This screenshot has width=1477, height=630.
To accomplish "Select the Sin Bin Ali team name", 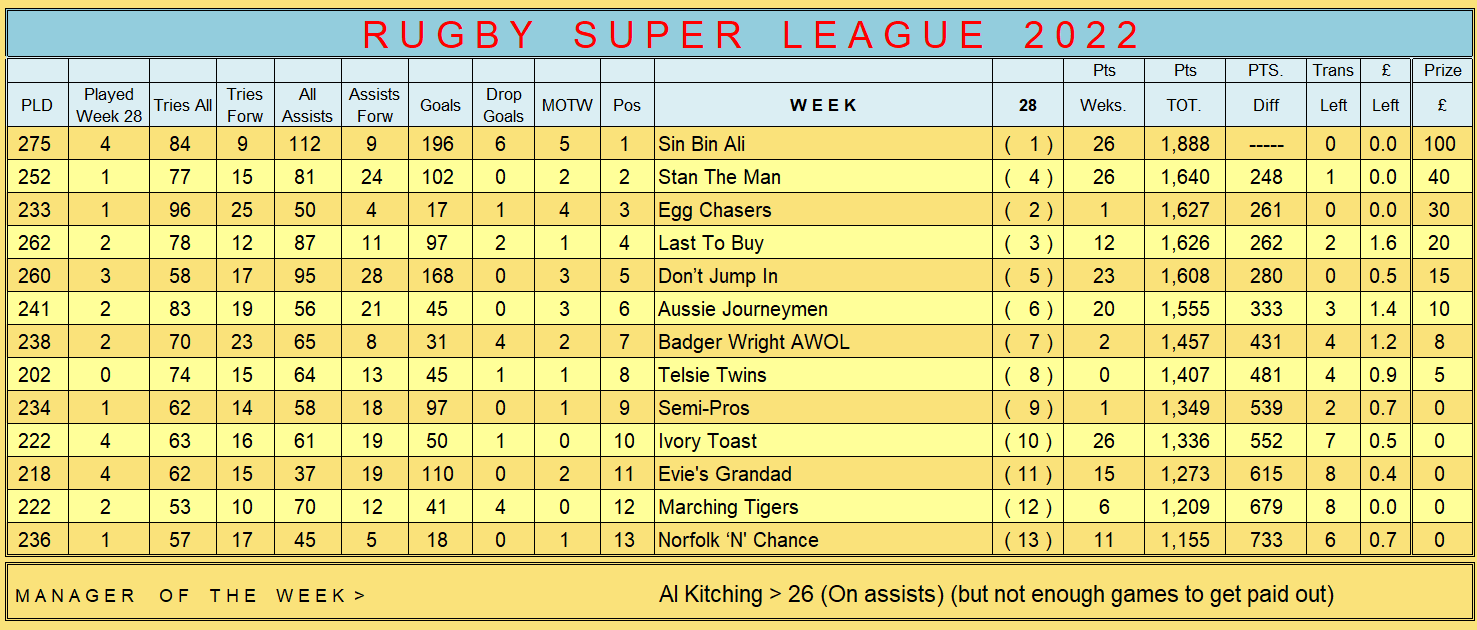I will 704,144.
